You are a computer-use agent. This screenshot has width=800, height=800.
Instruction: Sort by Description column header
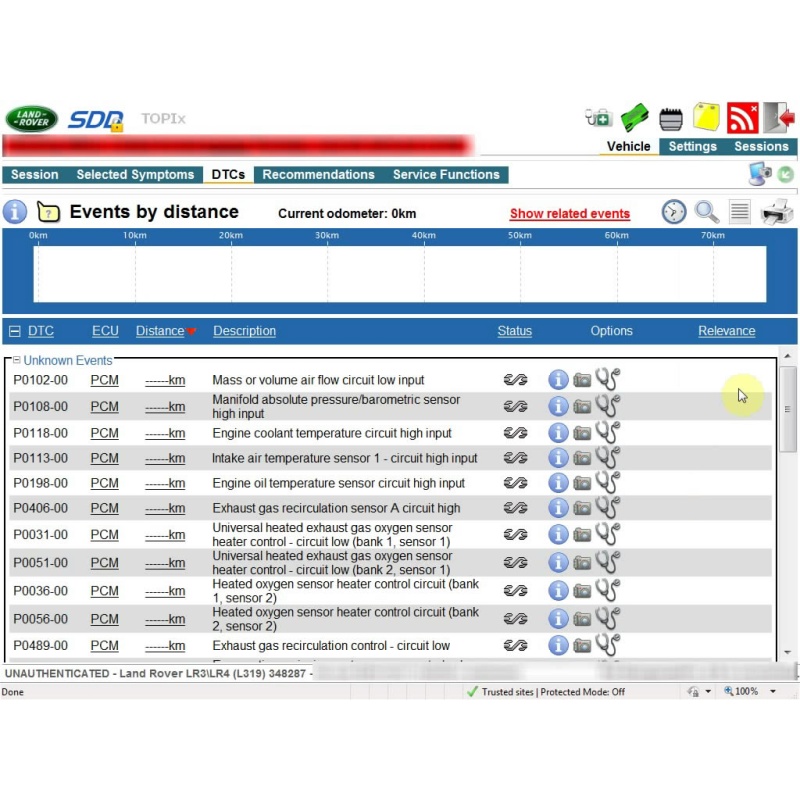(244, 331)
